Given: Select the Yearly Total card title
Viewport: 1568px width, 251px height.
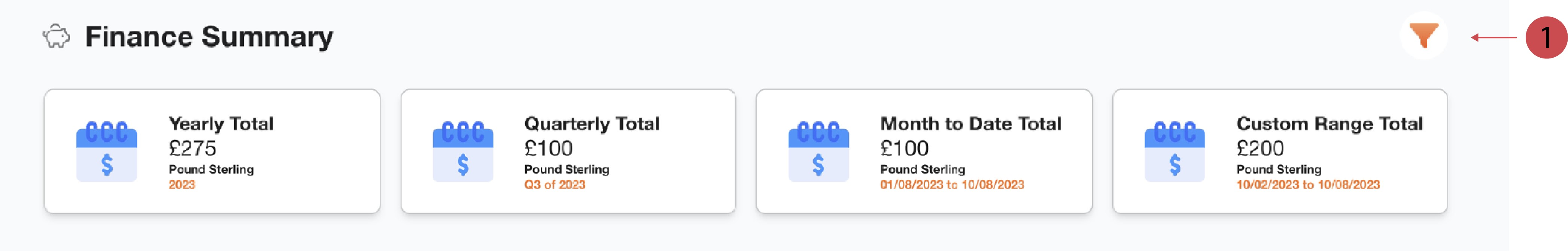Looking at the screenshot, I should point(221,124).
